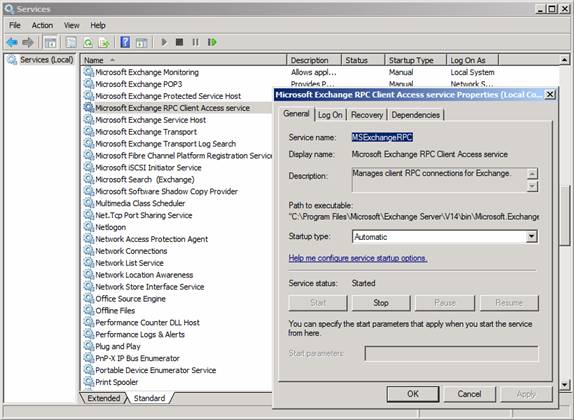Click the Start Service play icon
The width and height of the screenshot is (574, 420).
(x=164, y=42)
